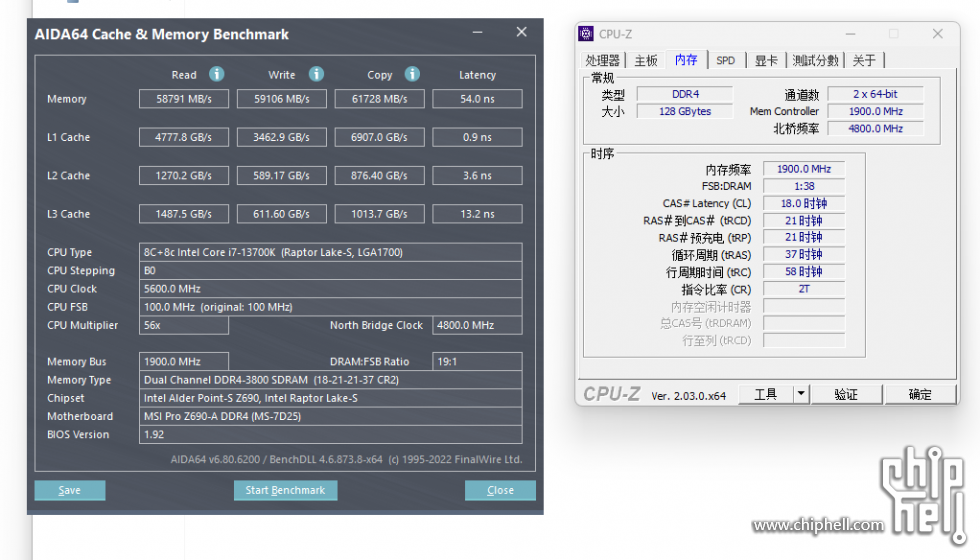
Task: Open the 显卡 tab in CPU-Z
Action: pyautogui.click(x=766, y=61)
